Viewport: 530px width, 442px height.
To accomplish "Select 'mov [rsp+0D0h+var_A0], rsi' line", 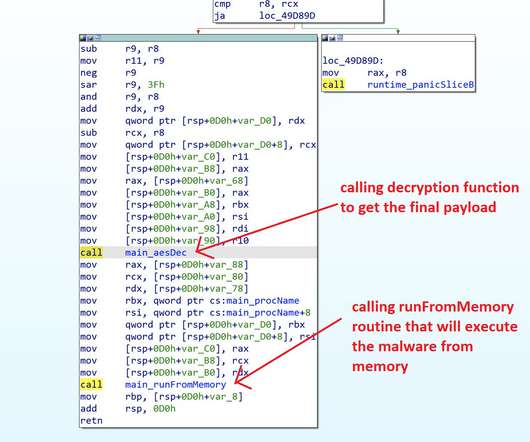I will 165,217.
